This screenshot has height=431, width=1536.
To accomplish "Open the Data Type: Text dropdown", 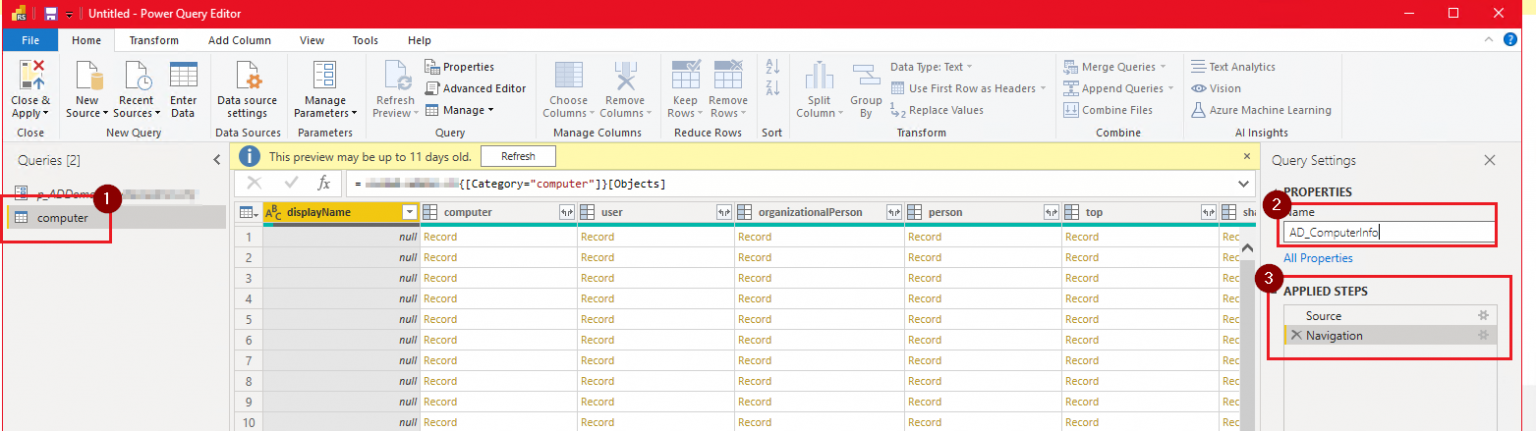I will tap(932, 67).
